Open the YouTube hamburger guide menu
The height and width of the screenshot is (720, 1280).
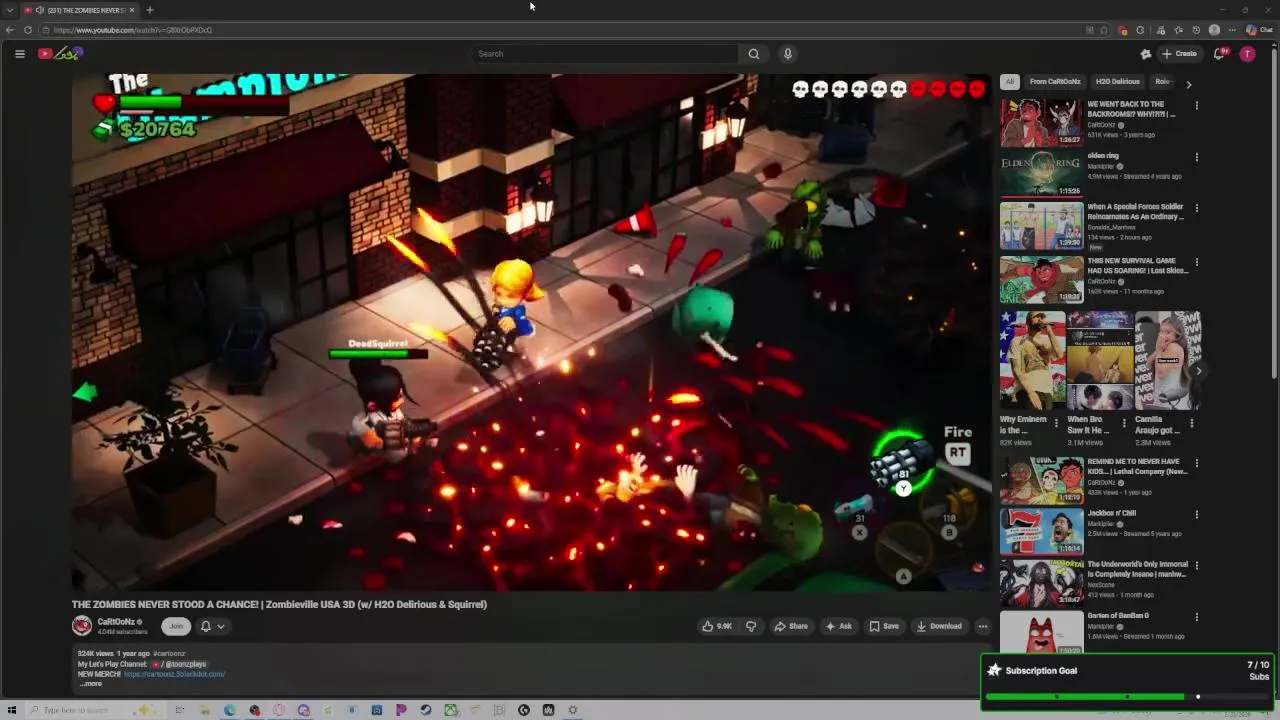point(19,54)
